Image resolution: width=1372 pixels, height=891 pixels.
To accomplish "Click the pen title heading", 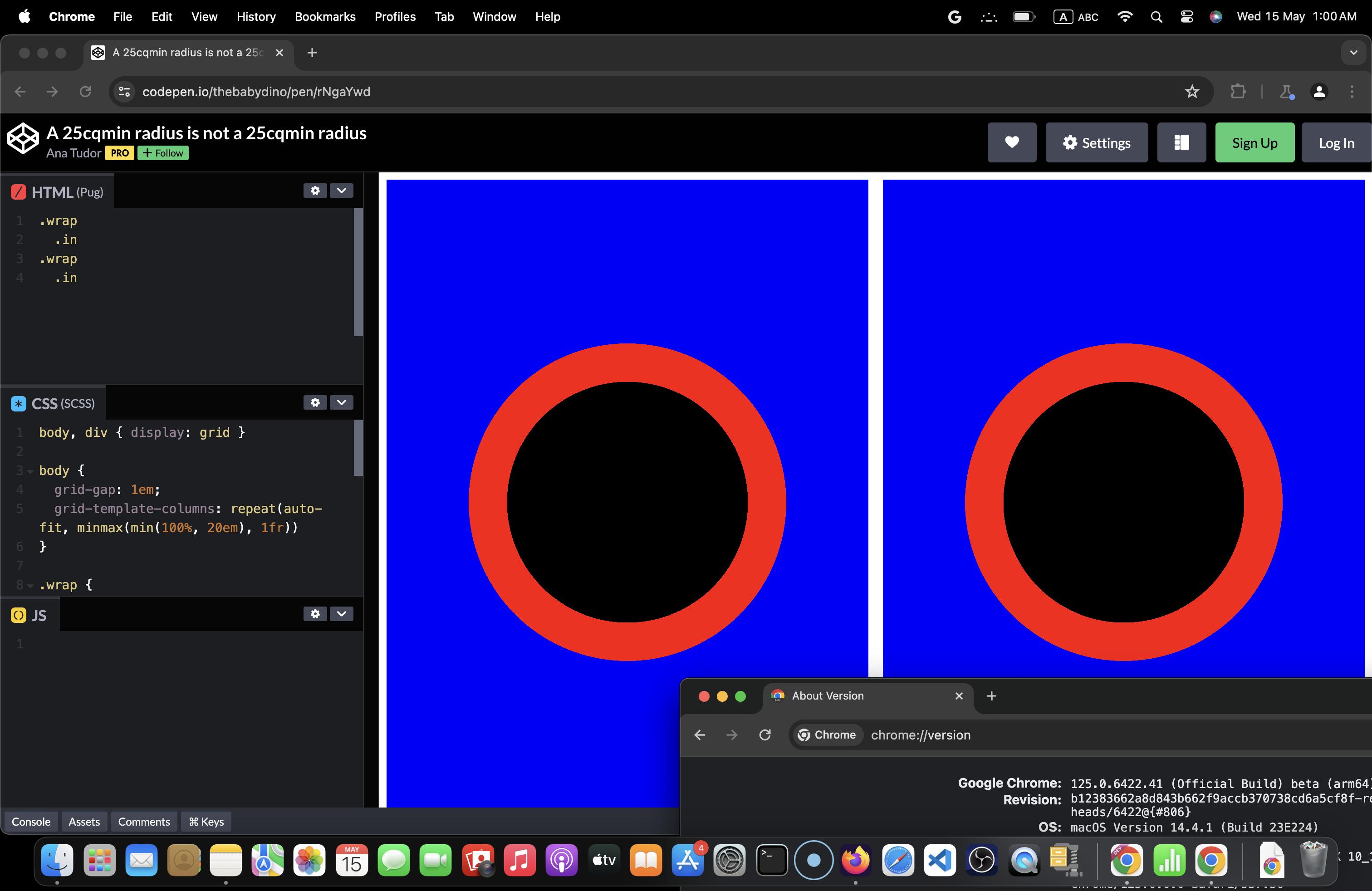I will tap(206, 133).
